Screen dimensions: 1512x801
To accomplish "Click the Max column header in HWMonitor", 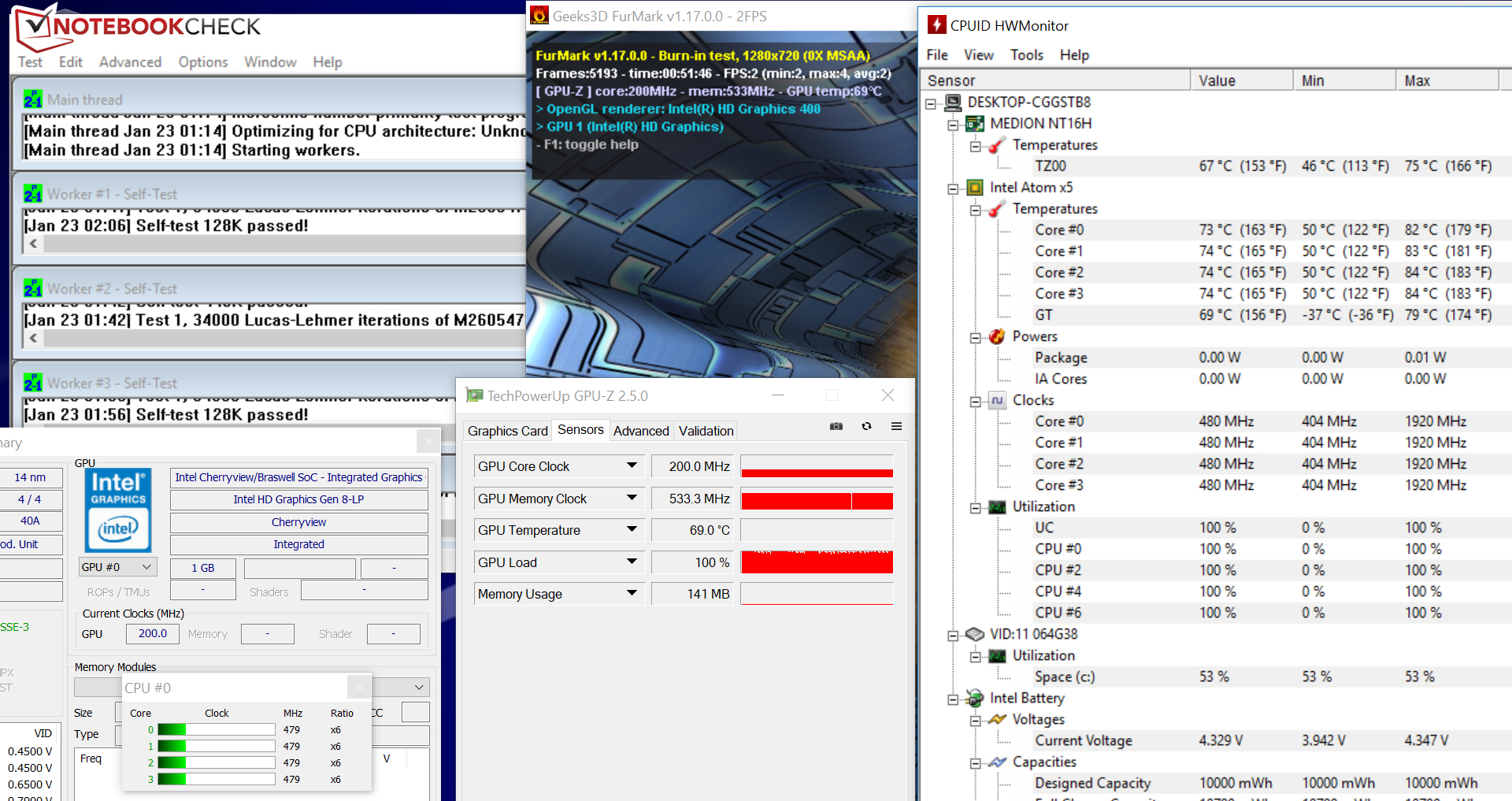I will point(1447,80).
